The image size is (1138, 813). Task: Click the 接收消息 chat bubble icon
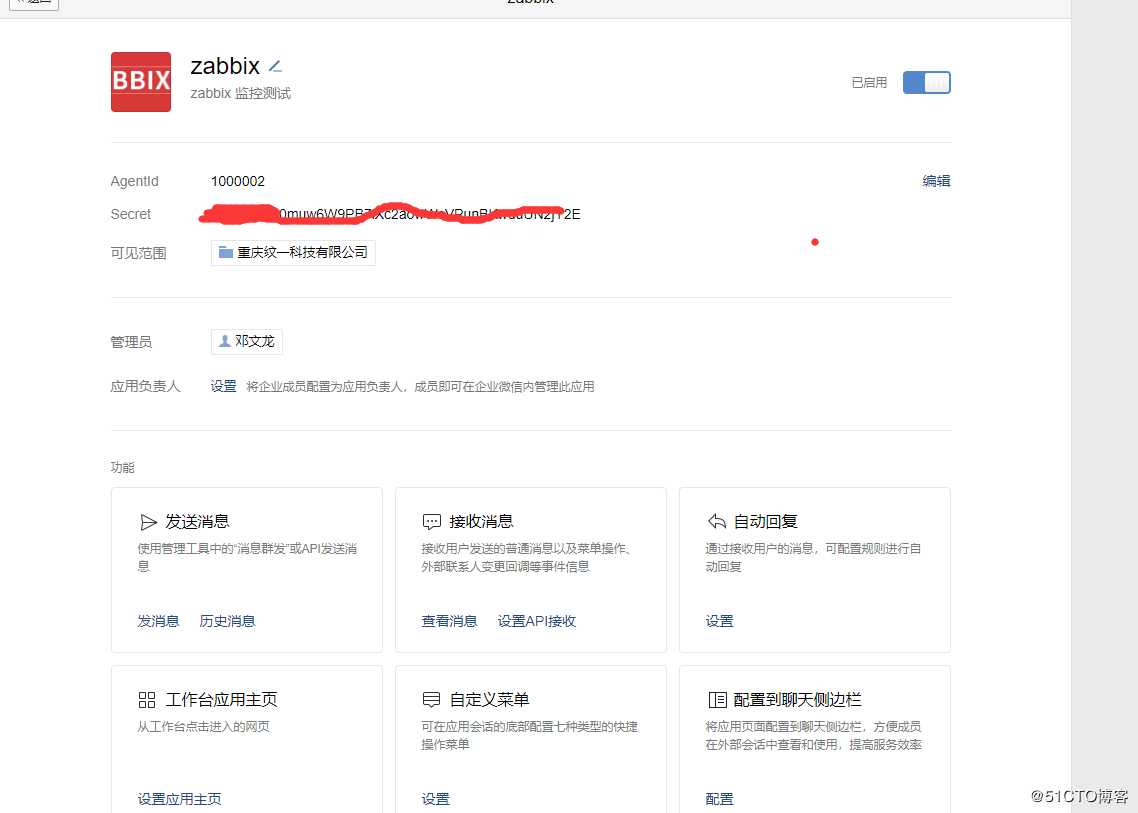click(x=432, y=522)
